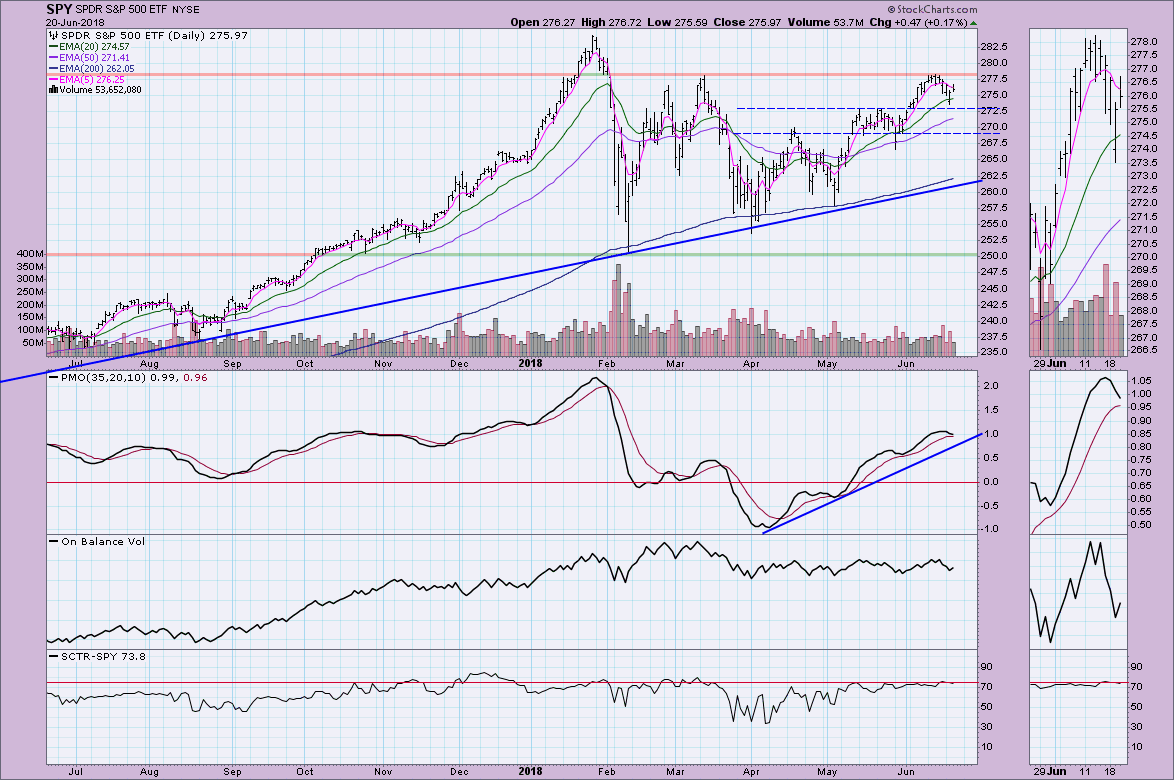Select the EMA(200) 262.05 legend entry

tap(97, 68)
